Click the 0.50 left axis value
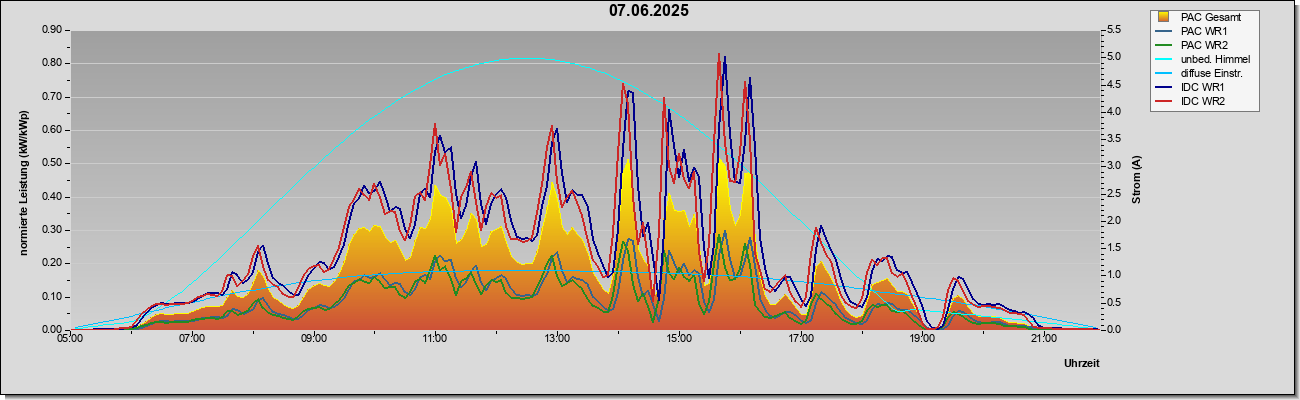The height and width of the screenshot is (400, 1300). 53,163
